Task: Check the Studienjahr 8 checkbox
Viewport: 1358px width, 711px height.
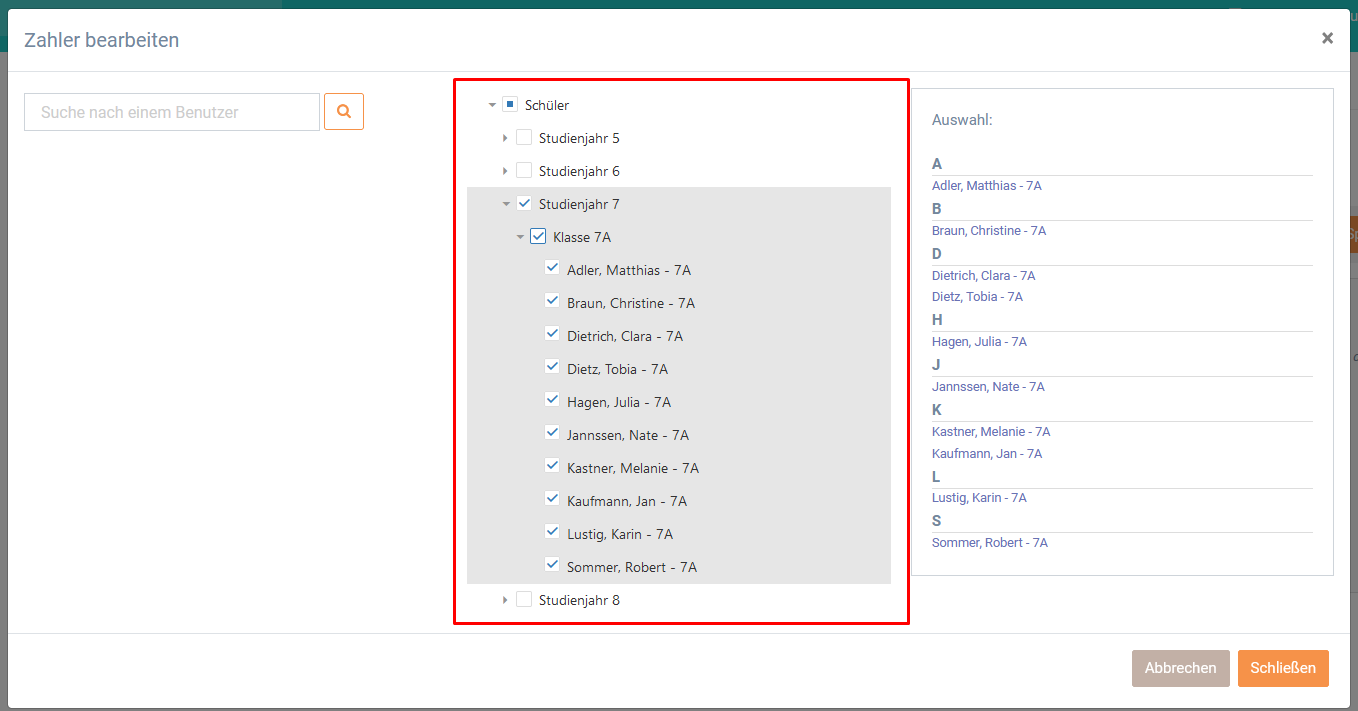Action: [524, 599]
